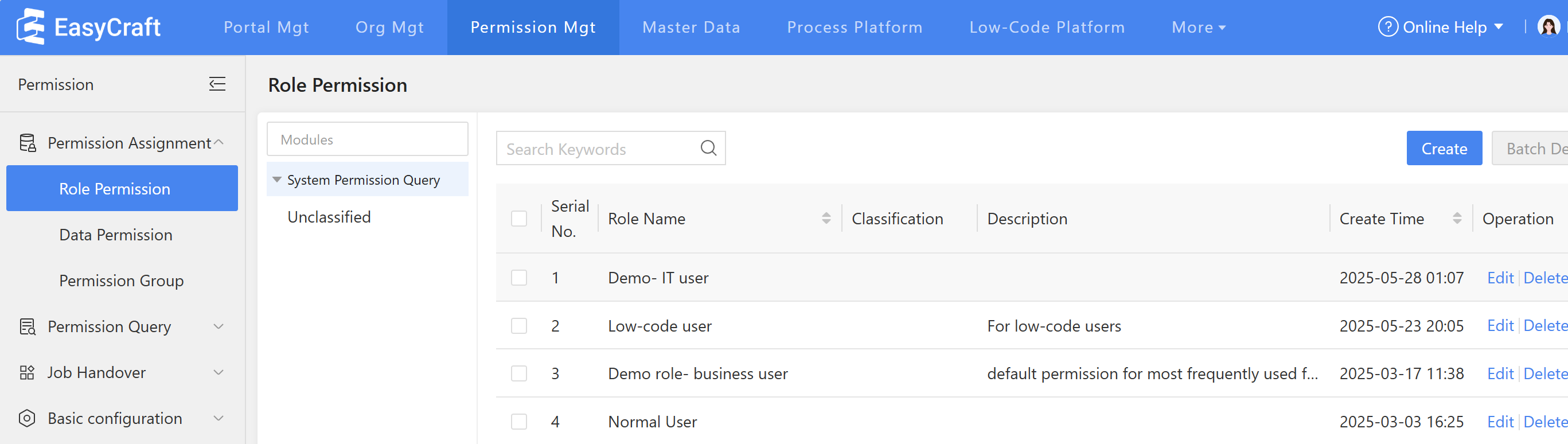
Task: Check the select-all checkbox in table header
Action: [x=518, y=218]
